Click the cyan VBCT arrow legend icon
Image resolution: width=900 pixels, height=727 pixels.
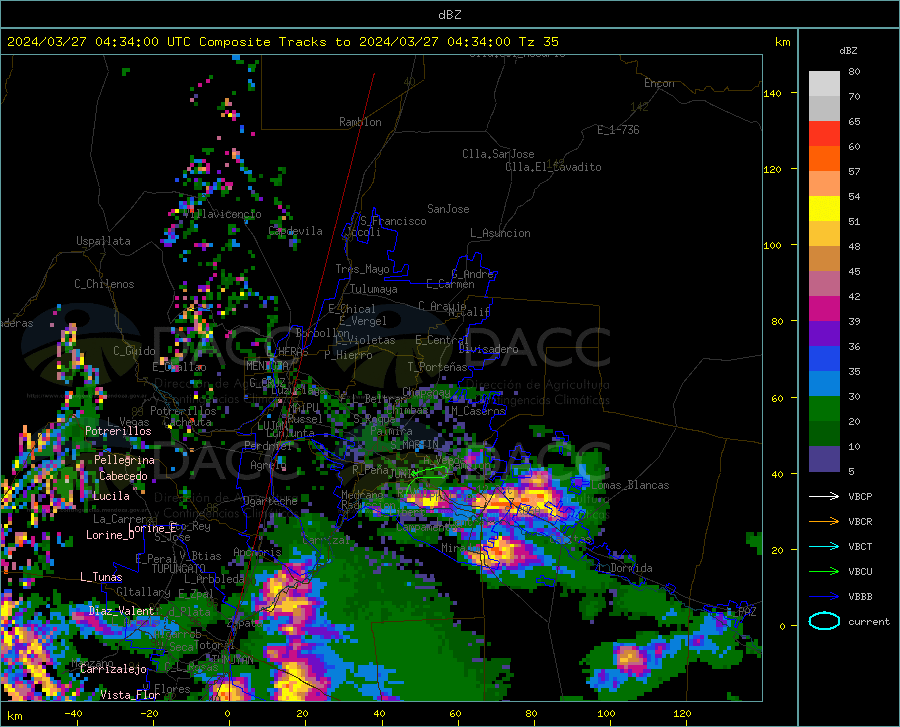[824, 546]
